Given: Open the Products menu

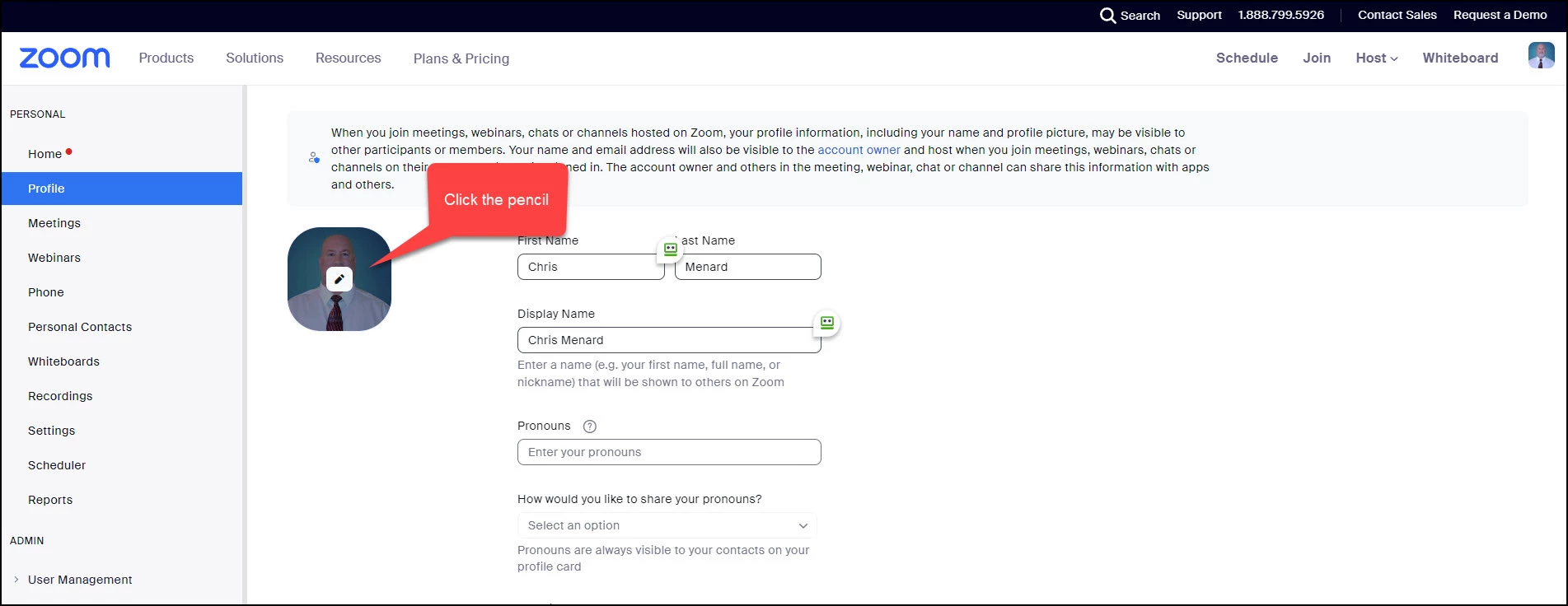Looking at the screenshot, I should pyautogui.click(x=166, y=58).
